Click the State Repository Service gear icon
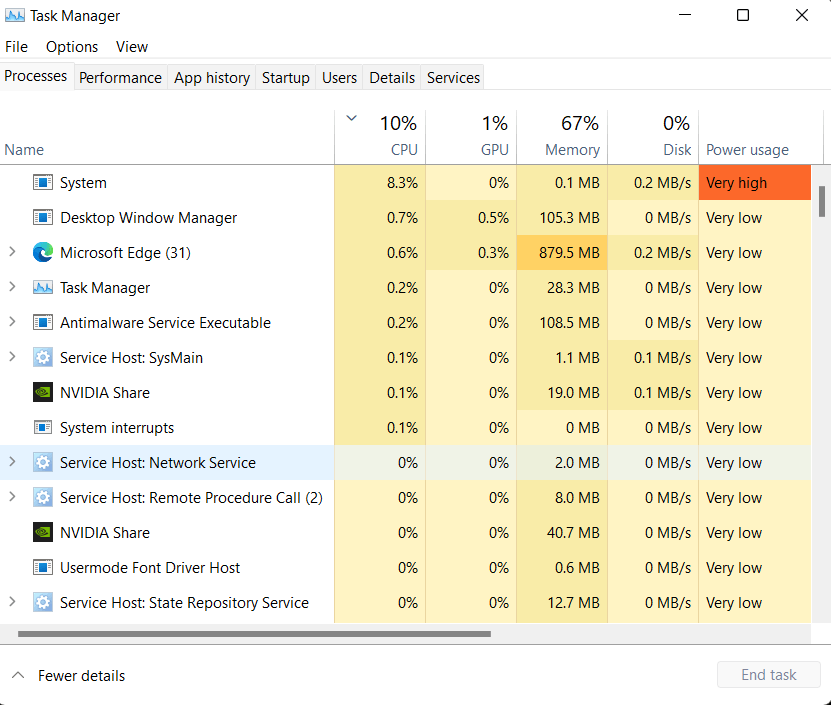The height and width of the screenshot is (705, 831). [x=43, y=602]
